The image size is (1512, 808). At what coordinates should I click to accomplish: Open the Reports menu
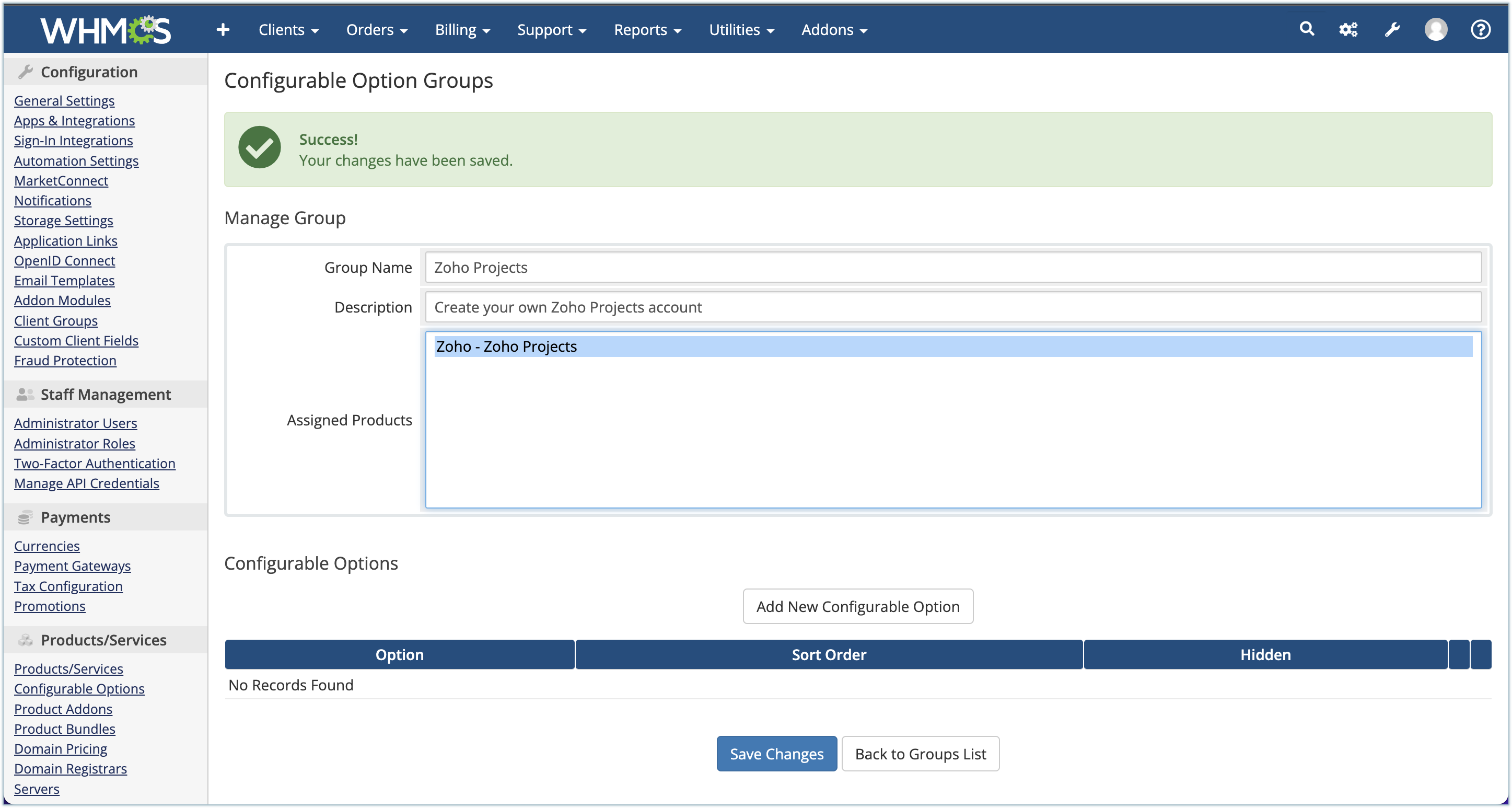pyautogui.click(x=647, y=30)
